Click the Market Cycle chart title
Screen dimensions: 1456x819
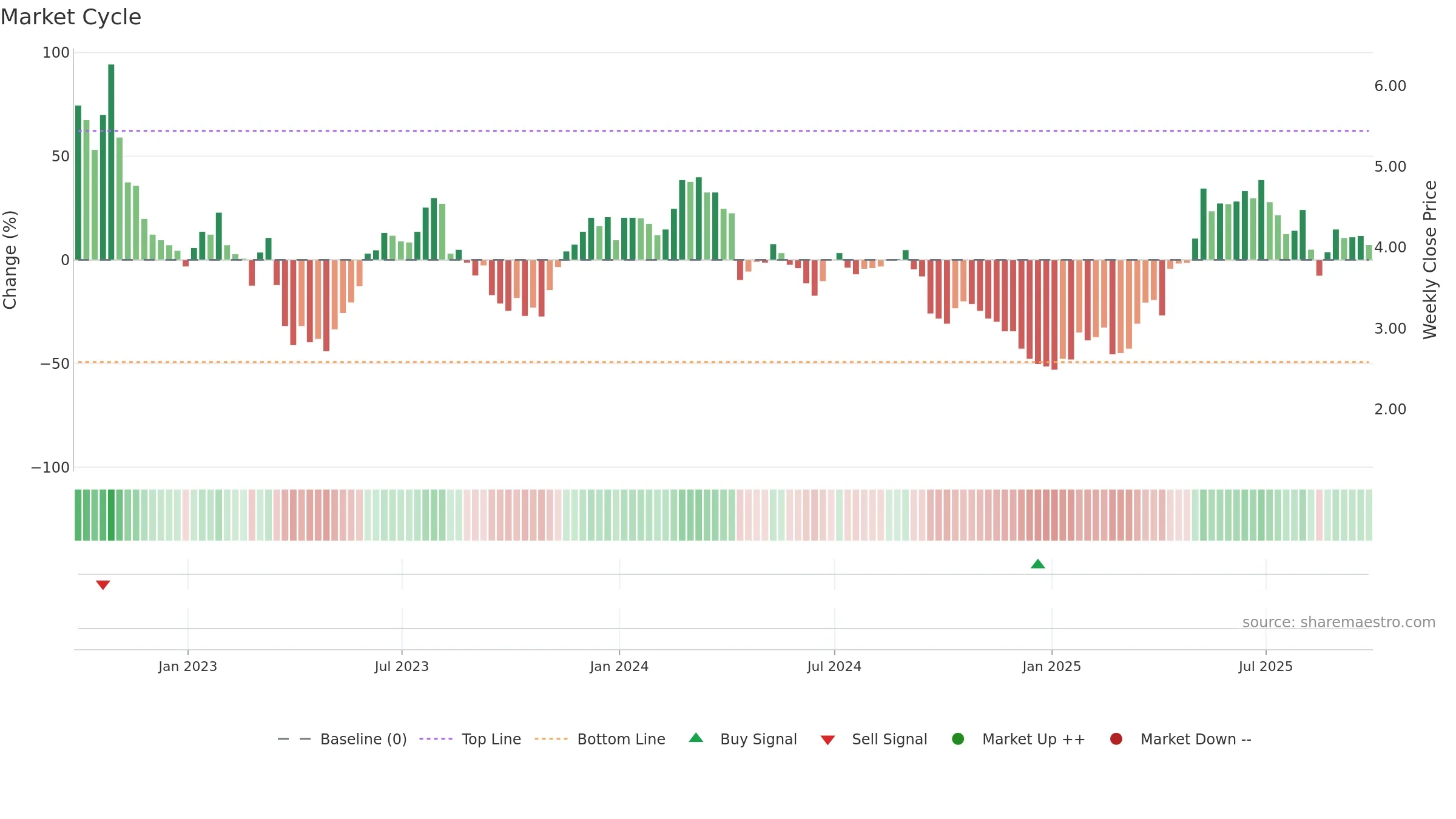[71, 17]
